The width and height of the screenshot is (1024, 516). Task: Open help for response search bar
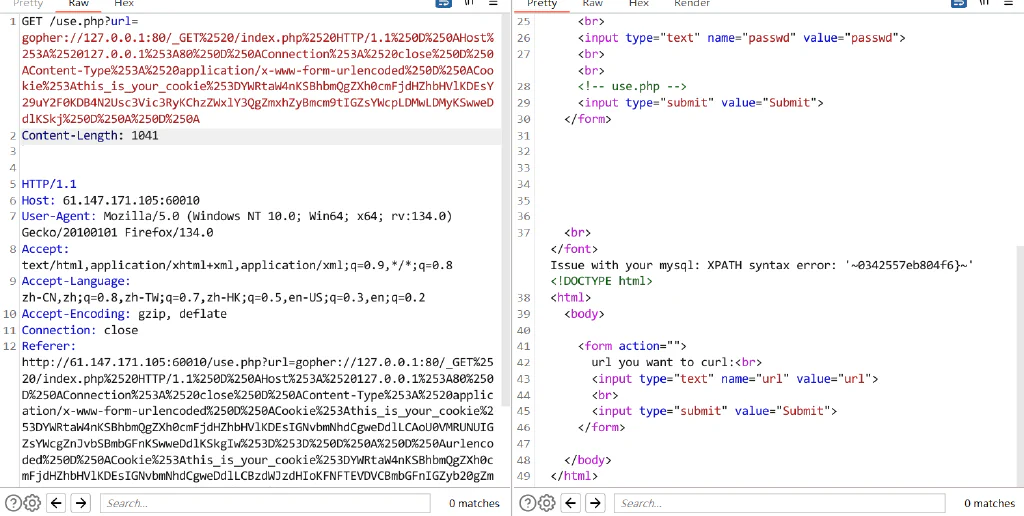tap(528, 503)
